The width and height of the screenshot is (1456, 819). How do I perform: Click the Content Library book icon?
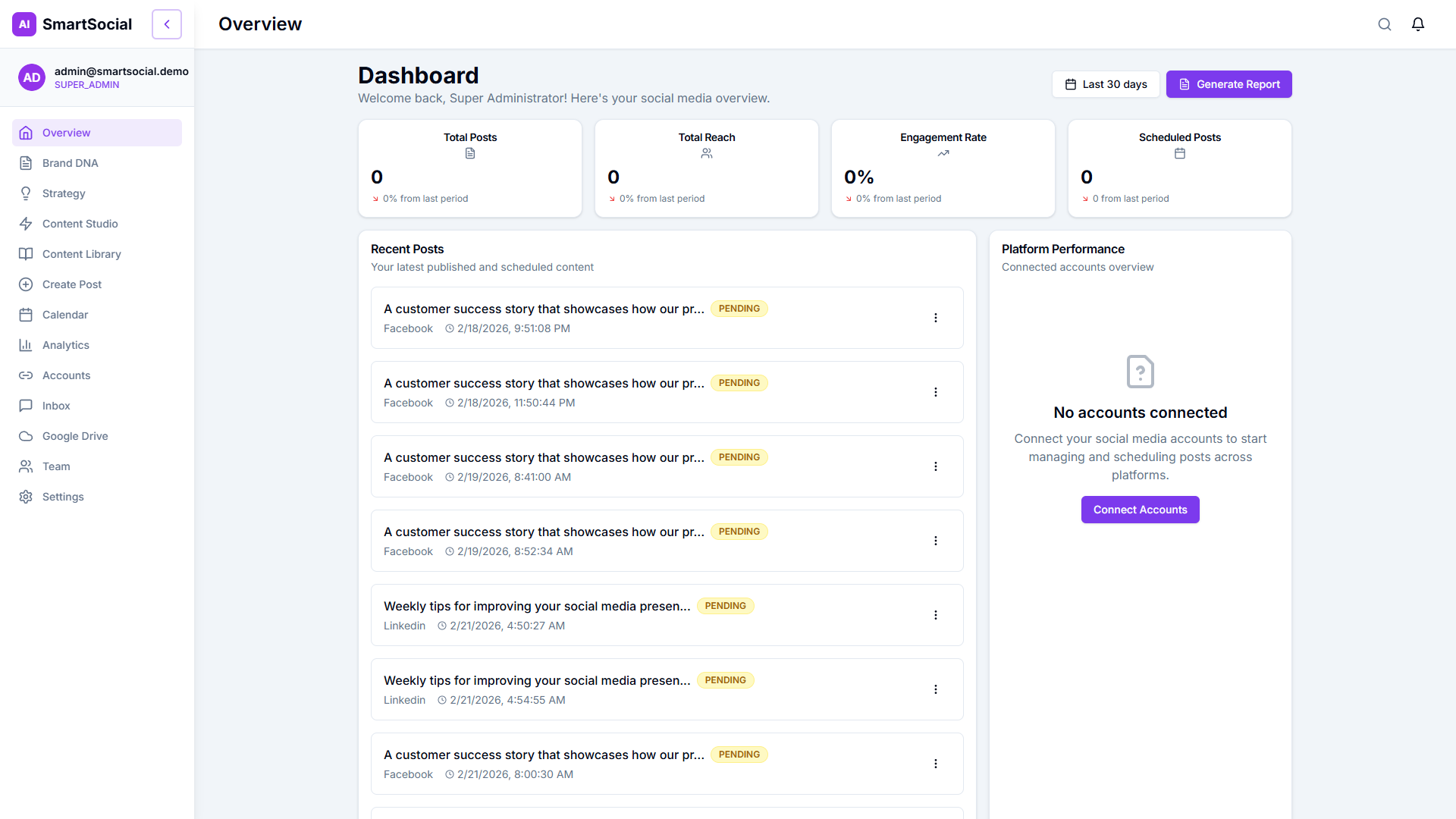(x=26, y=254)
